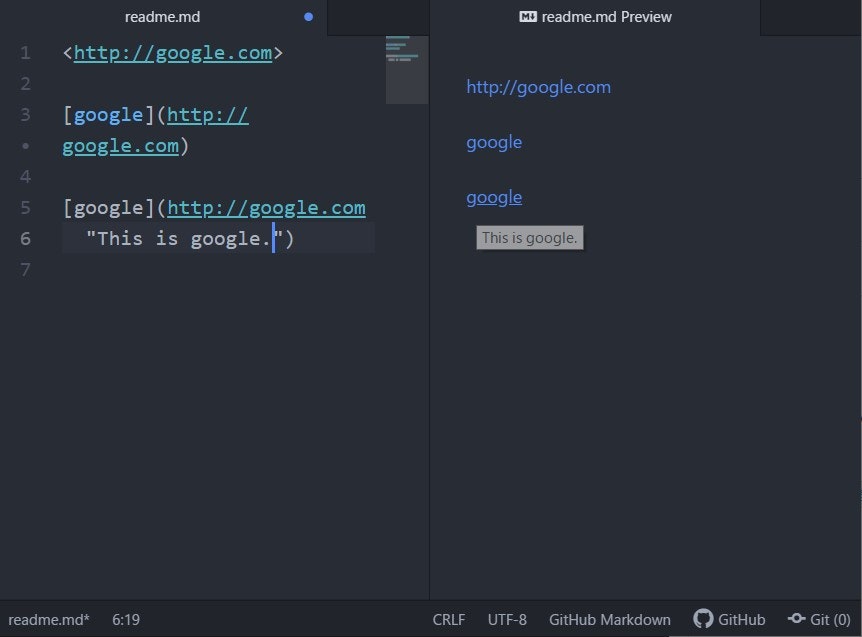This screenshot has height=637, width=862.
Task: Change grammar via GitHub Markdown selector
Action: [x=610, y=620]
